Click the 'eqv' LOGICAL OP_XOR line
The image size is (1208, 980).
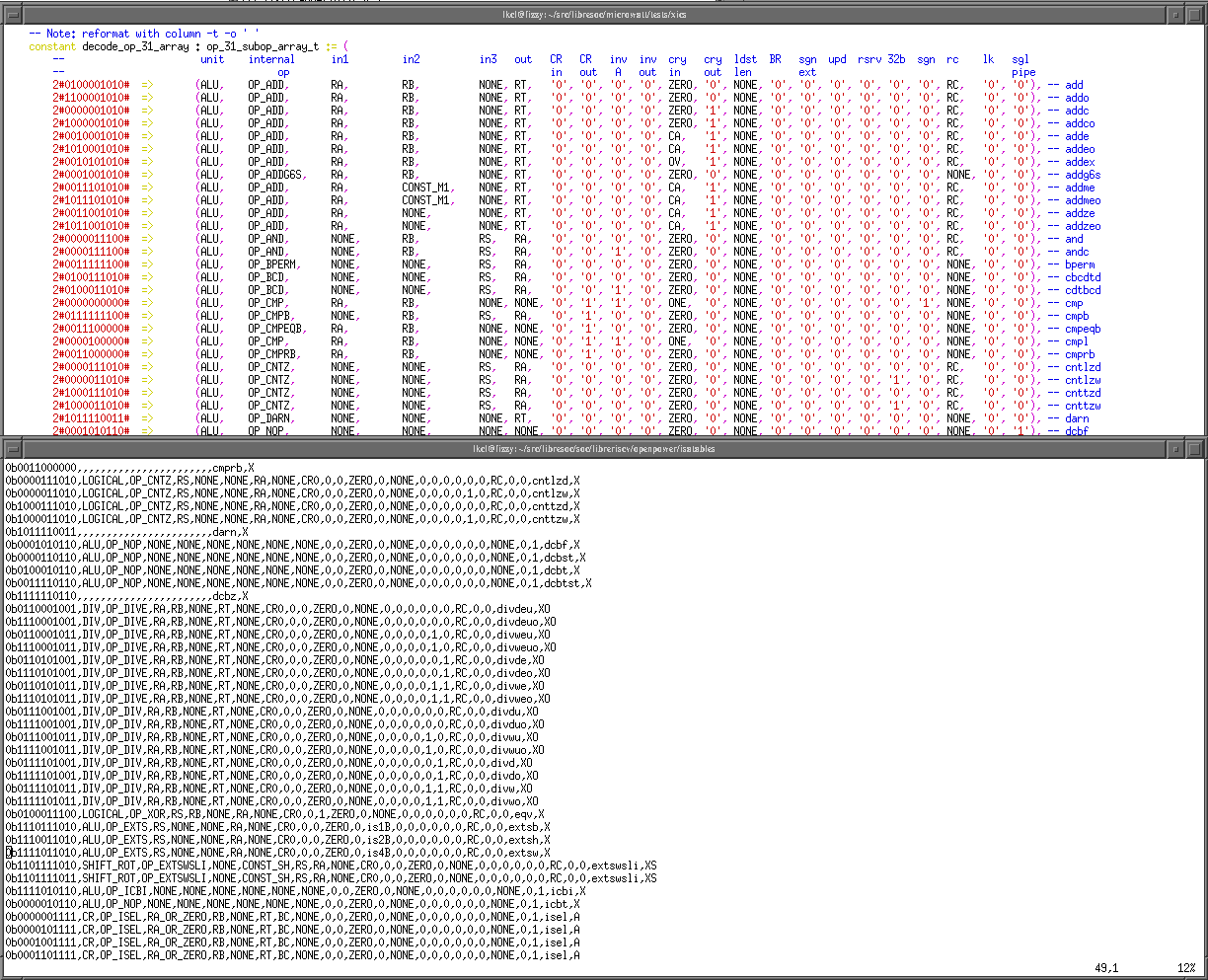tap(276, 814)
